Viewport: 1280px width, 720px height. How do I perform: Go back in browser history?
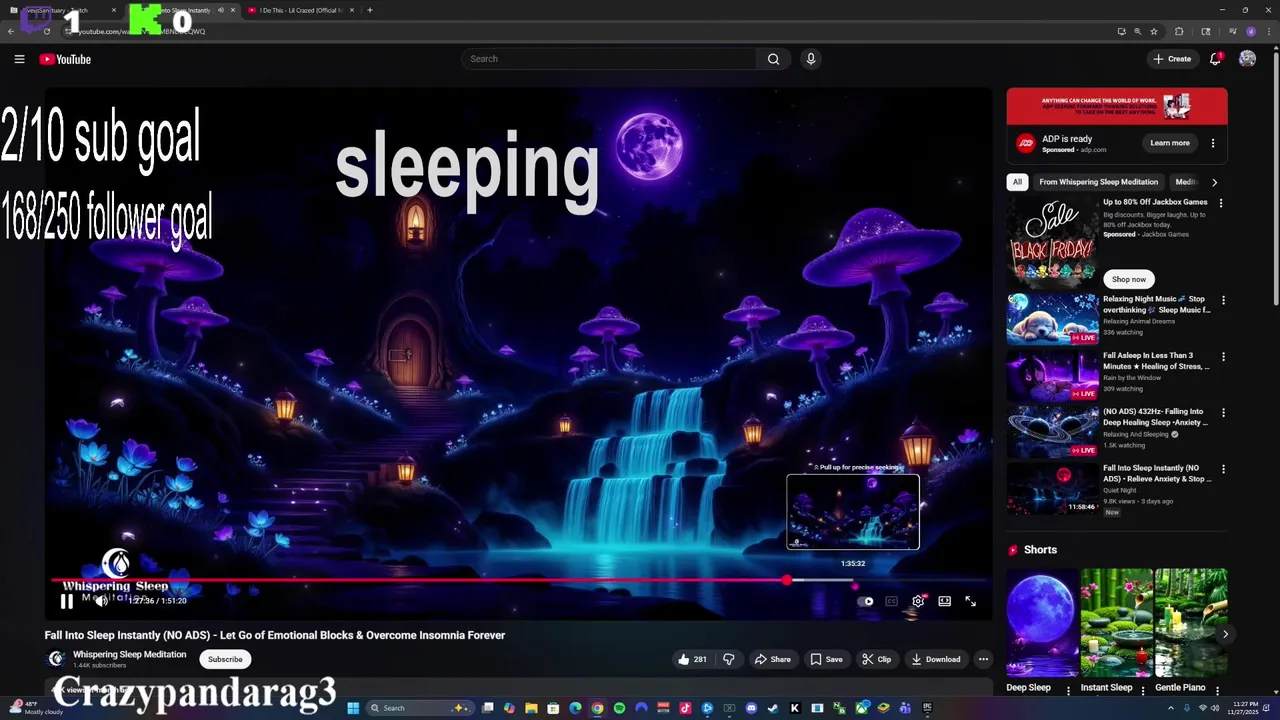click(x=11, y=31)
